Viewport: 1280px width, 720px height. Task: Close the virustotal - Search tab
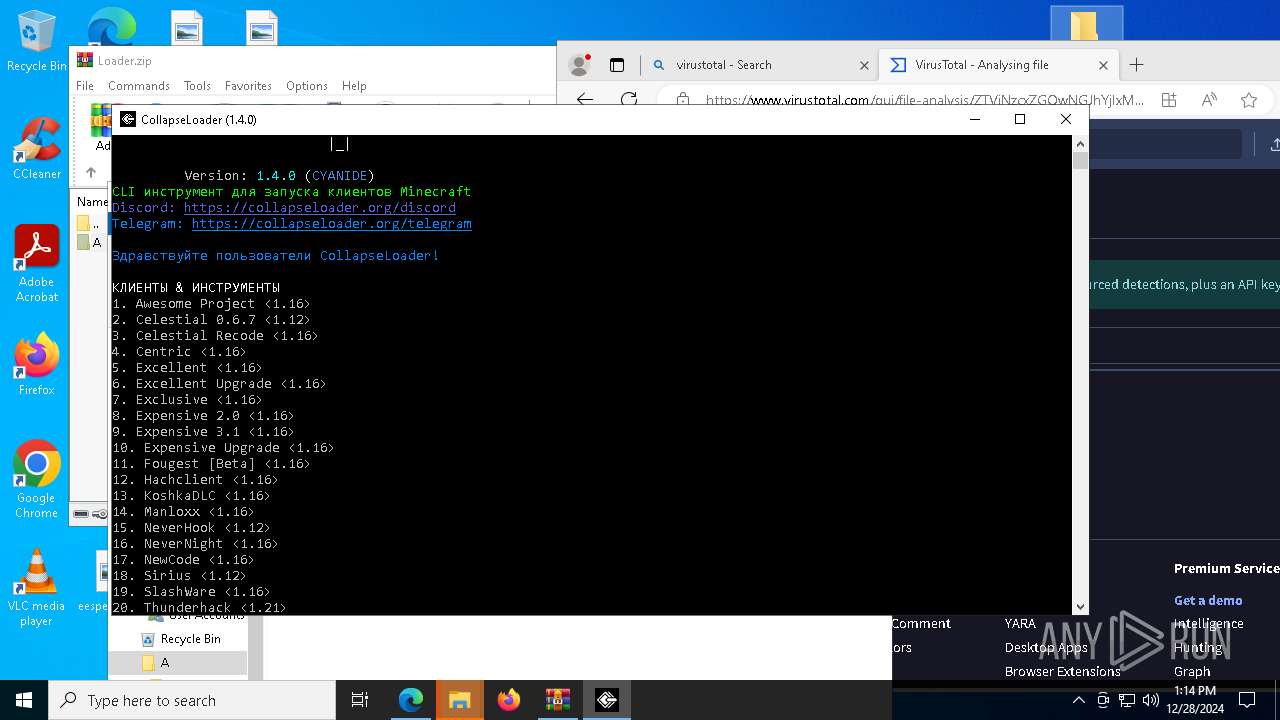coord(864,65)
